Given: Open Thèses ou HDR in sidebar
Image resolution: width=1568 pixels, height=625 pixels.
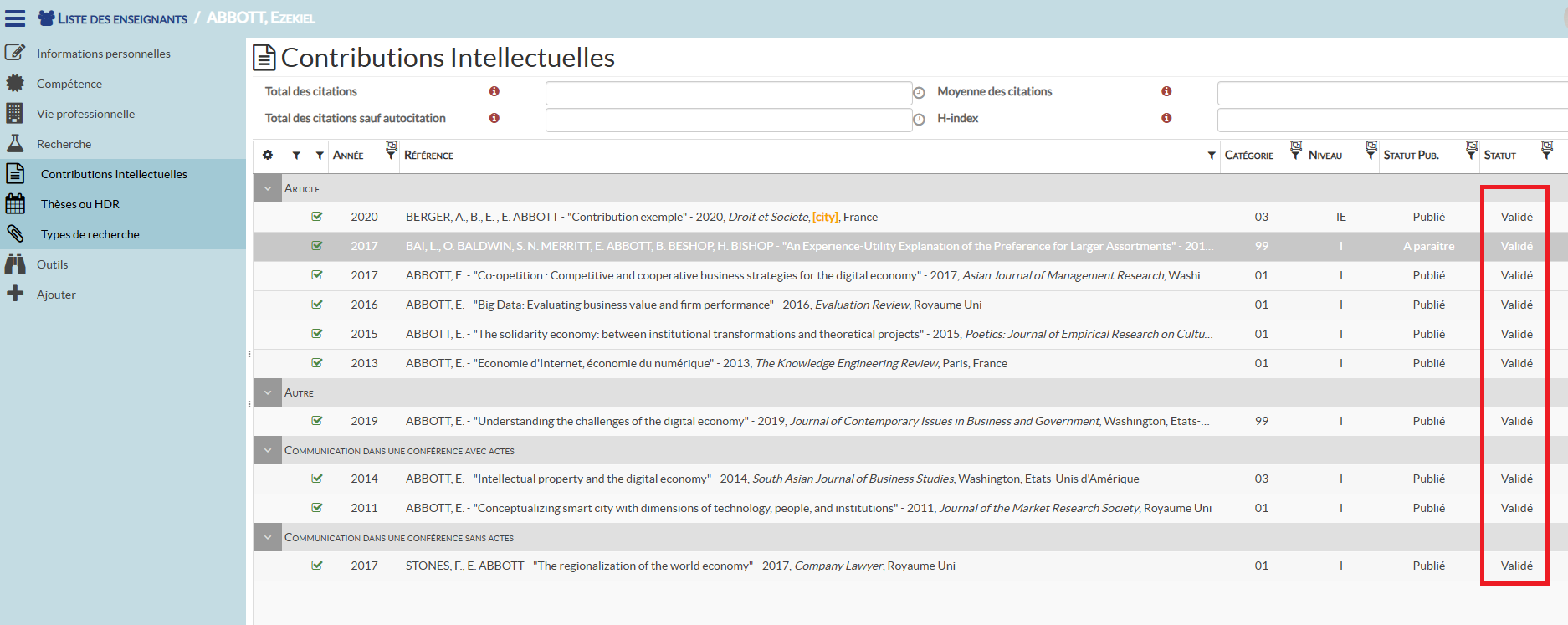Looking at the screenshot, I should [x=80, y=204].
